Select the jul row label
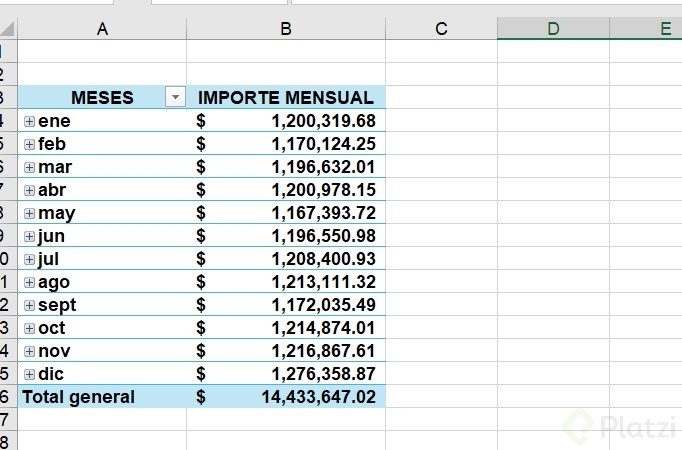The height and width of the screenshot is (450, 682). [48, 259]
